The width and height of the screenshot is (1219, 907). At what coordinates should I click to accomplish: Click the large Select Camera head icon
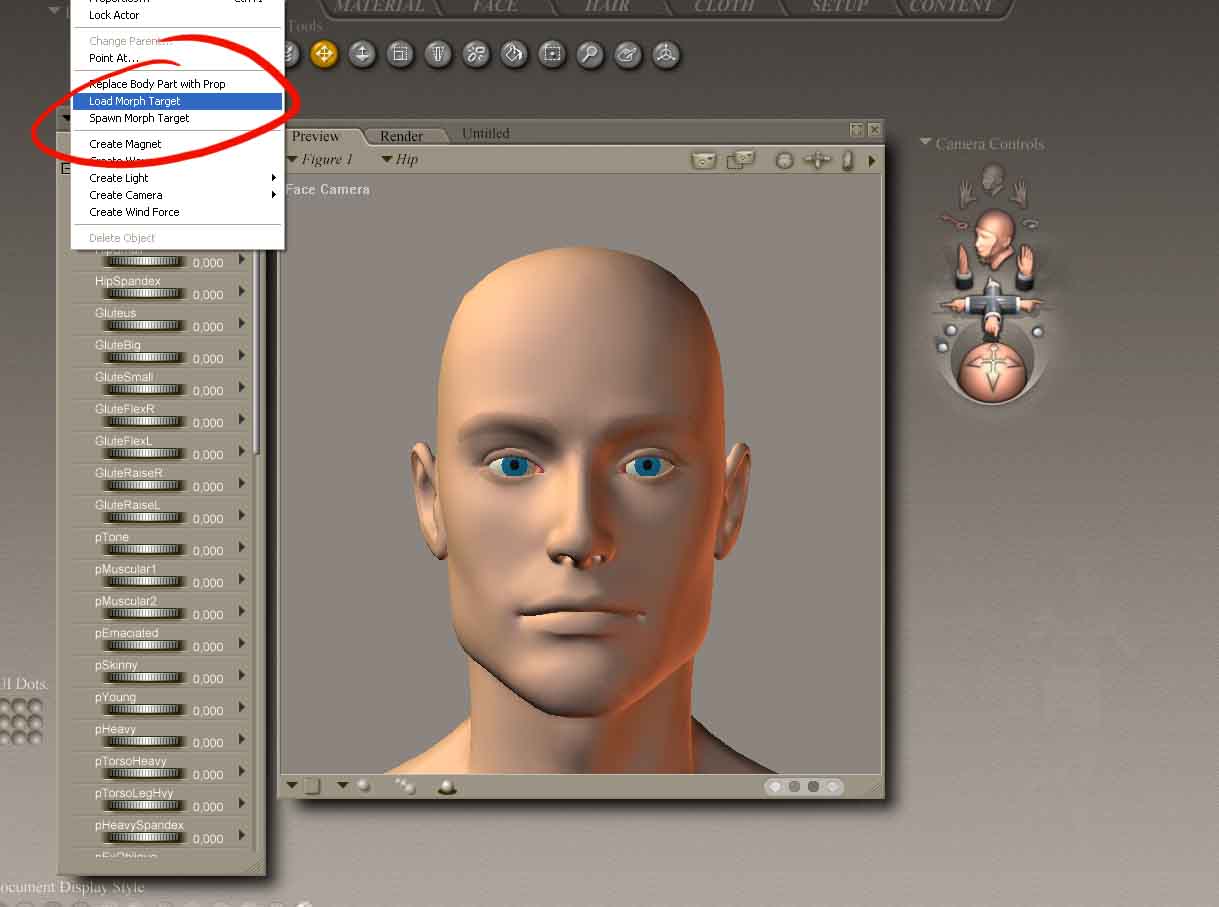(993, 238)
